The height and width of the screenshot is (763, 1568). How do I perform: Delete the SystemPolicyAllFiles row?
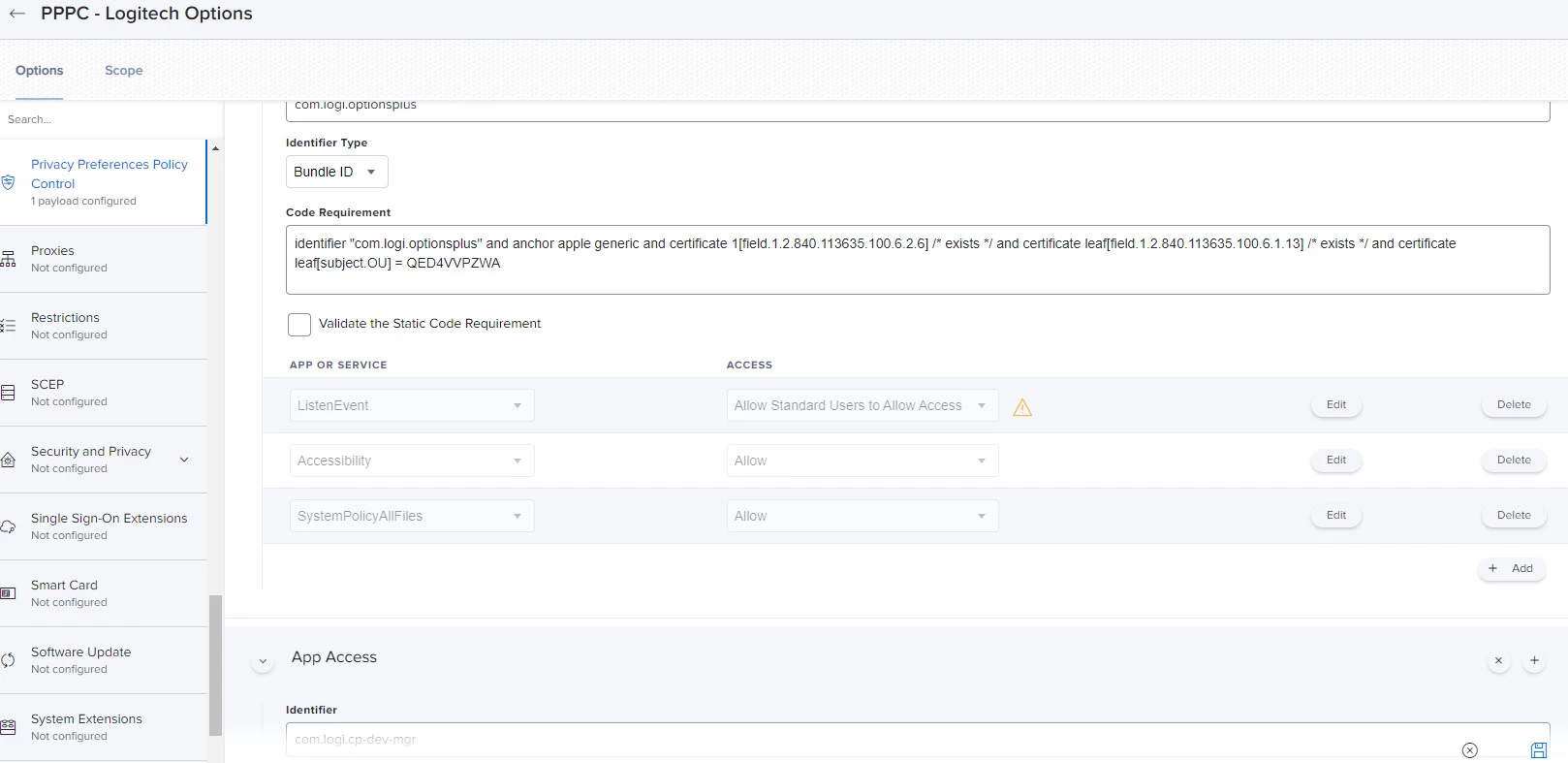[x=1514, y=516]
